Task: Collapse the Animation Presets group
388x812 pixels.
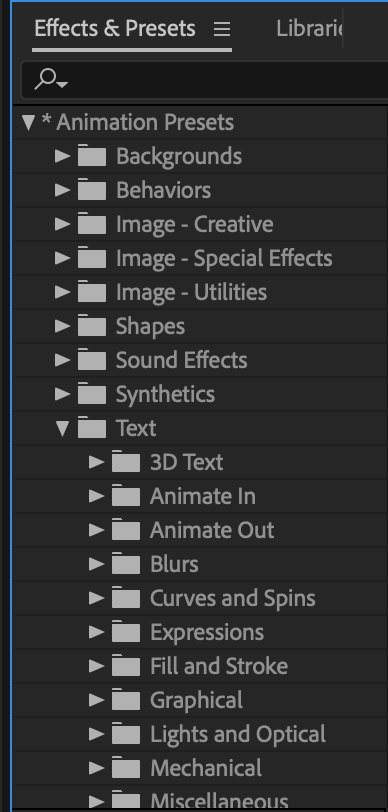Action: pyautogui.click(x=28, y=123)
